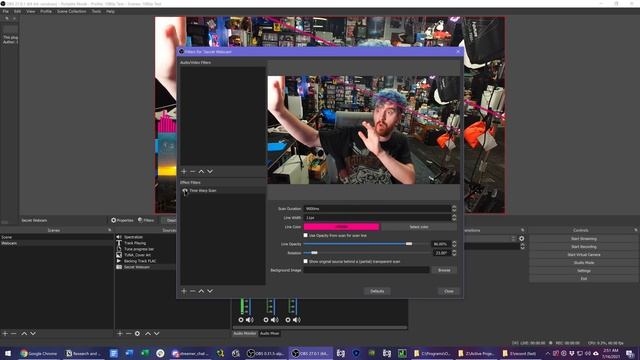Open the Profile menu
The height and width of the screenshot is (360, 640).
(46, 11)
